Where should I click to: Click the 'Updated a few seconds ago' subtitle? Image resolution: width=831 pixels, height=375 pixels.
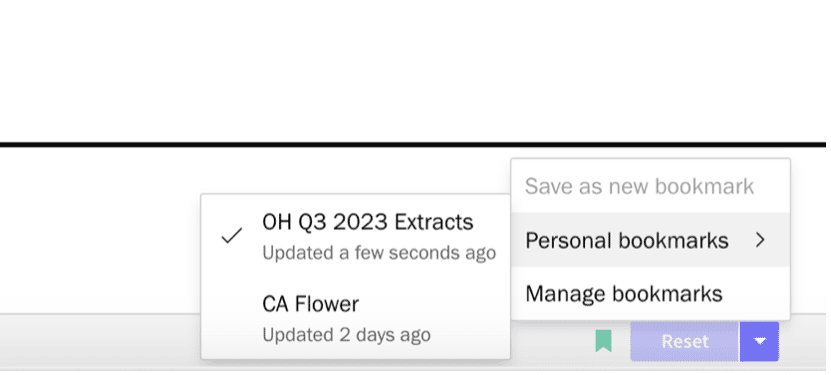(379, 253)
